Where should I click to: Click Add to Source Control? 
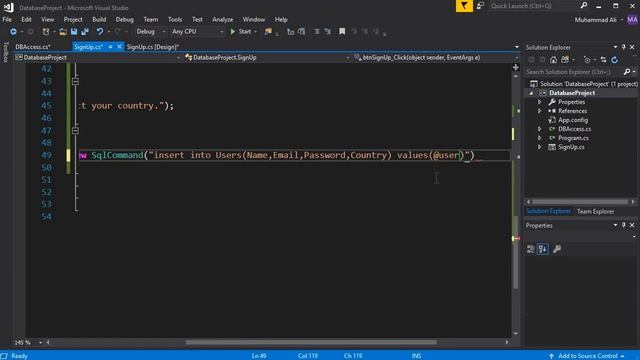coord(588,356)
